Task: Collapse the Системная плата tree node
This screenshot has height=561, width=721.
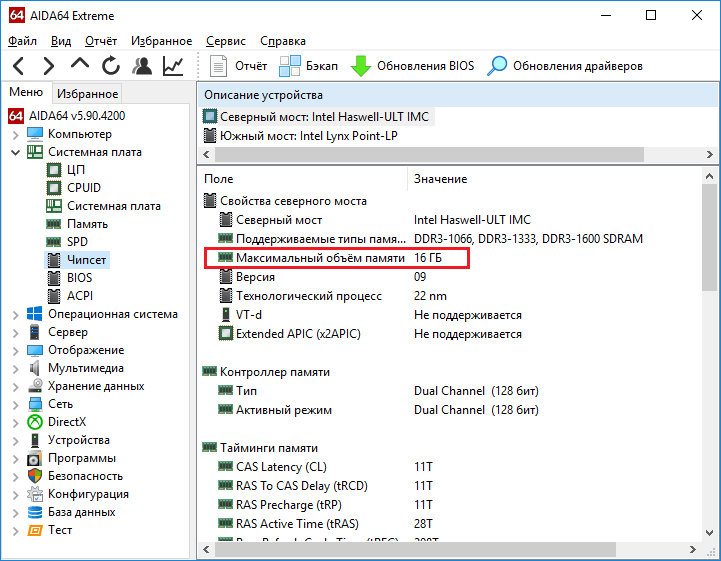Action: click(16, 152)
